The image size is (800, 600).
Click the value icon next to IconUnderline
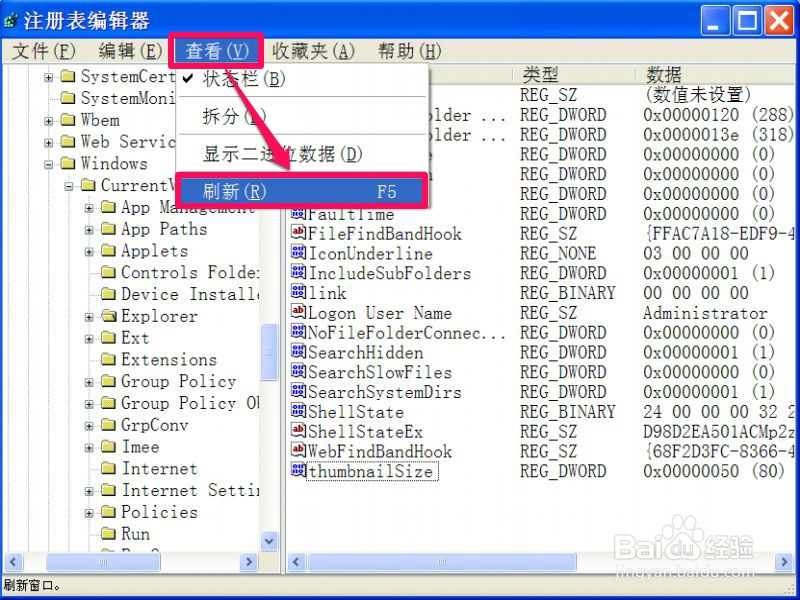click(297, 253)
